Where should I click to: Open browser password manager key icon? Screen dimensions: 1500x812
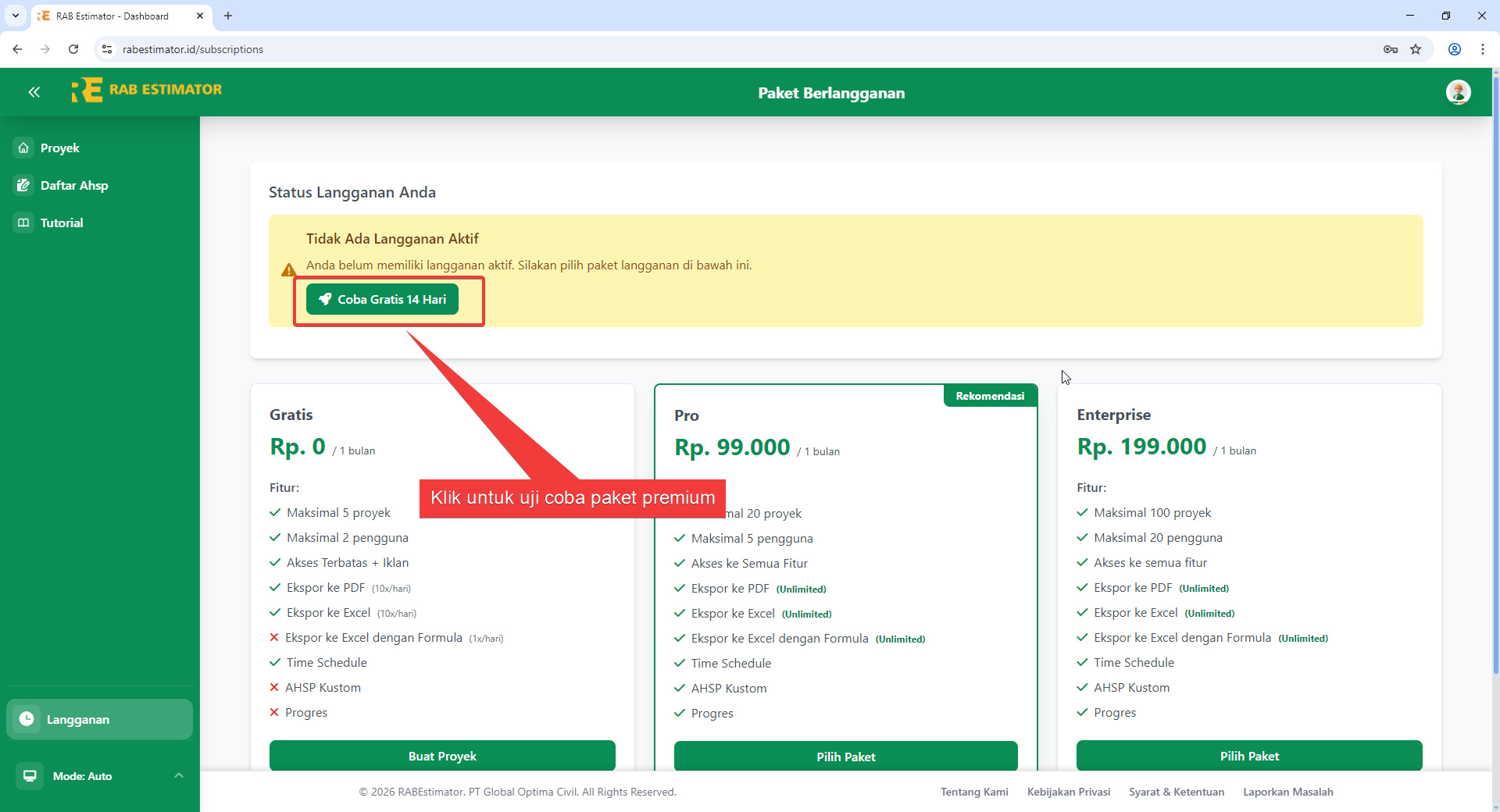[1391, 49]
